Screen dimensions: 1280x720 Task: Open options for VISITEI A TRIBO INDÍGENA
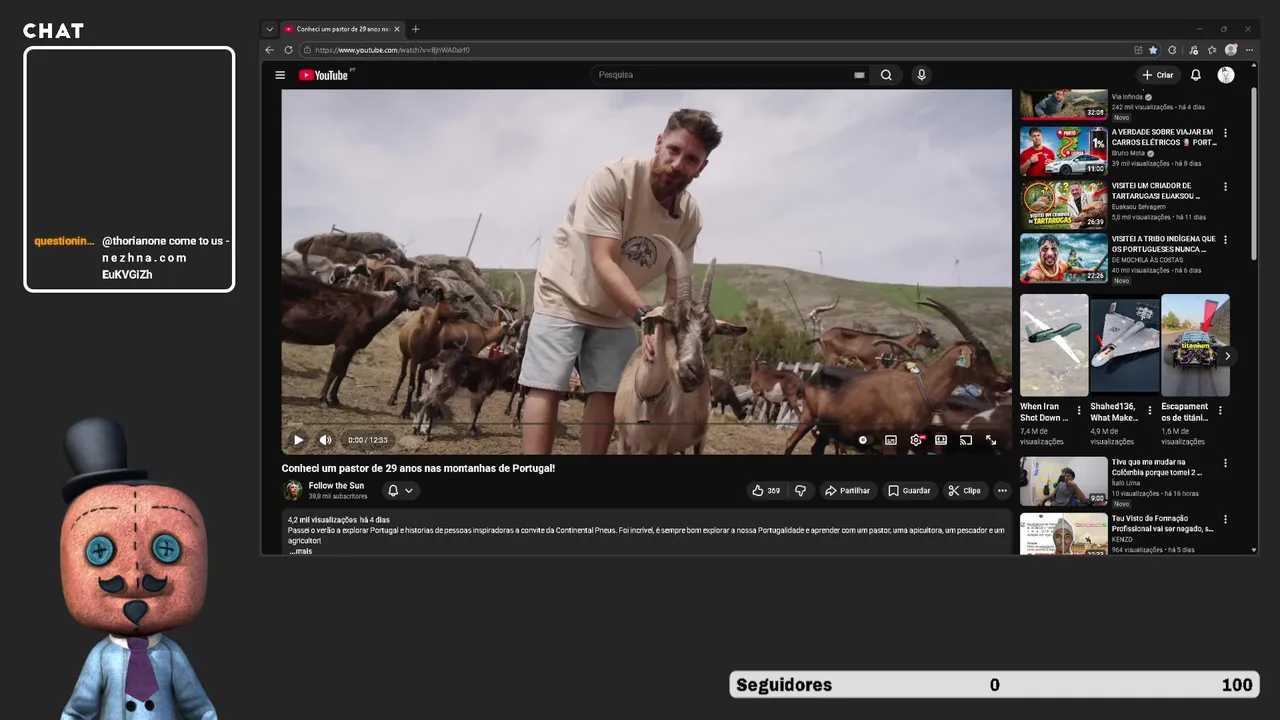click(1225, 240)
